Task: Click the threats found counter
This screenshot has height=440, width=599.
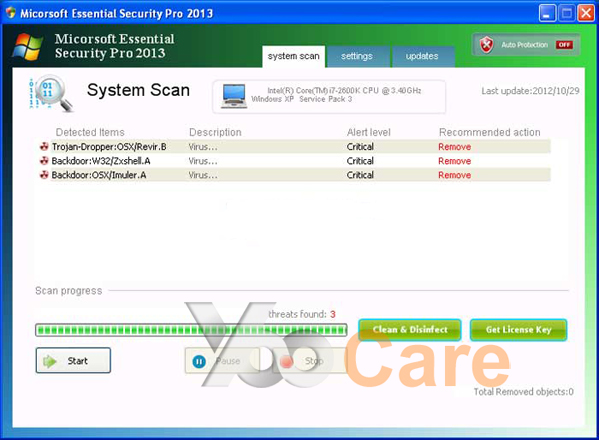Action: pyautogui.click(x=302, y=314)
